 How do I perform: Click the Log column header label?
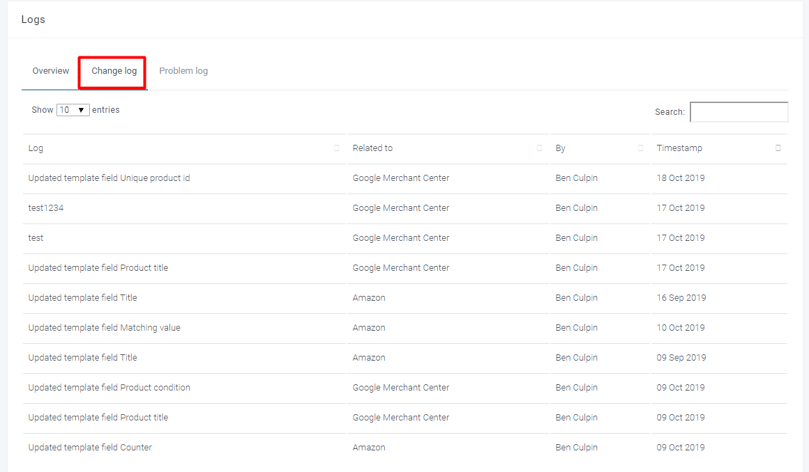click(36, 148)
